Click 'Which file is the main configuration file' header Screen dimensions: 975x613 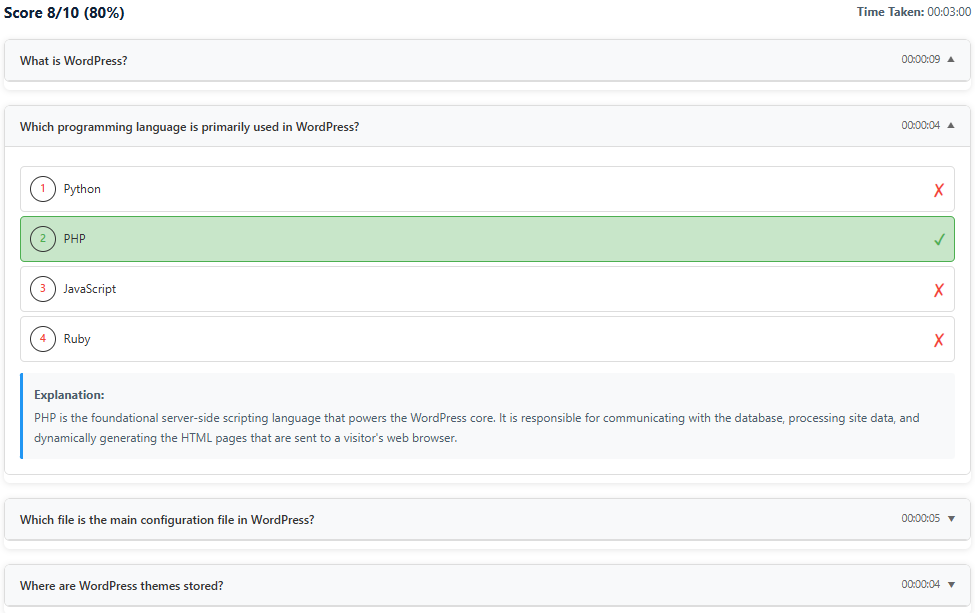click(167, 520)
